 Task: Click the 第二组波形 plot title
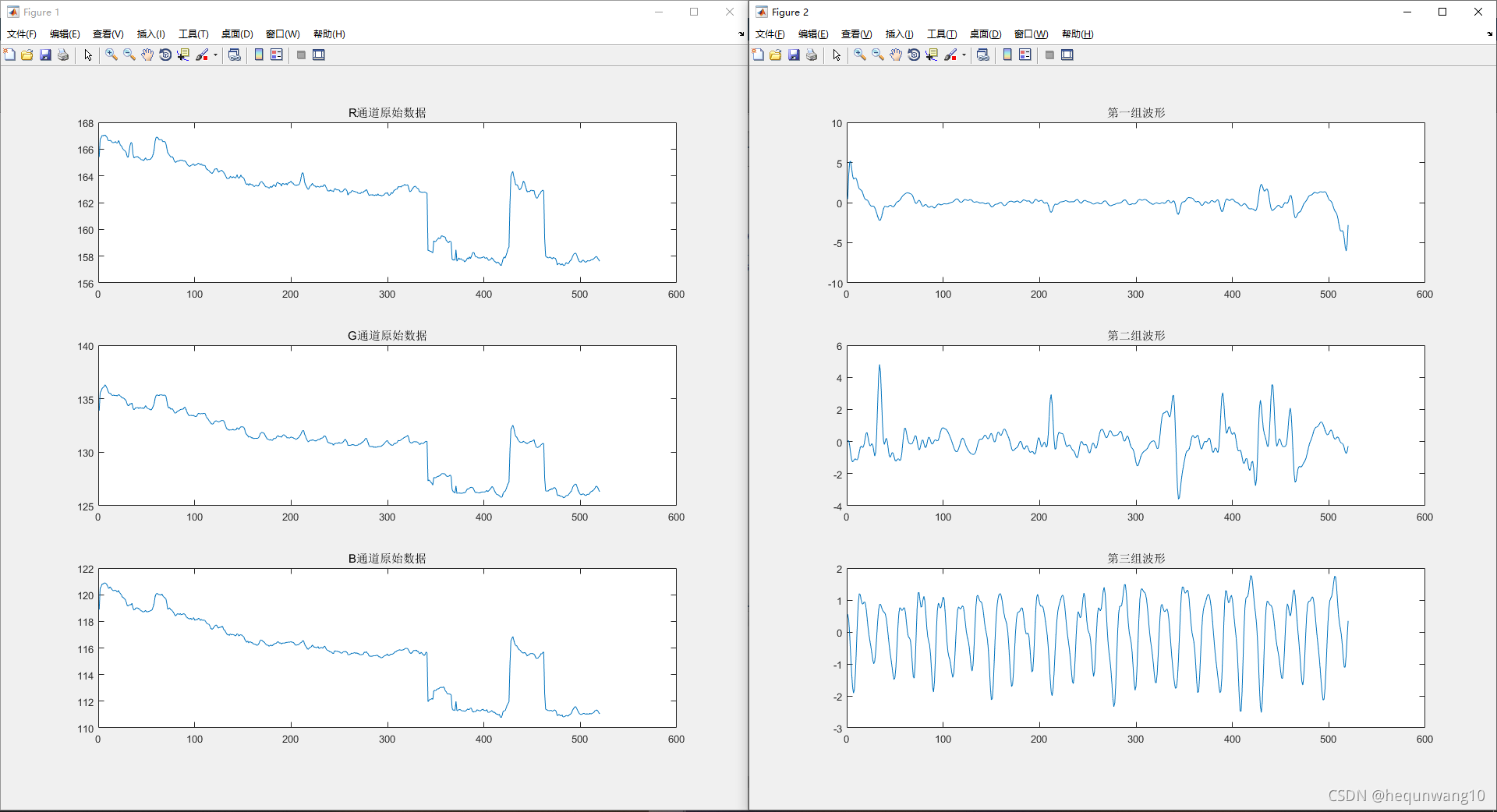tap(1136, 336)
